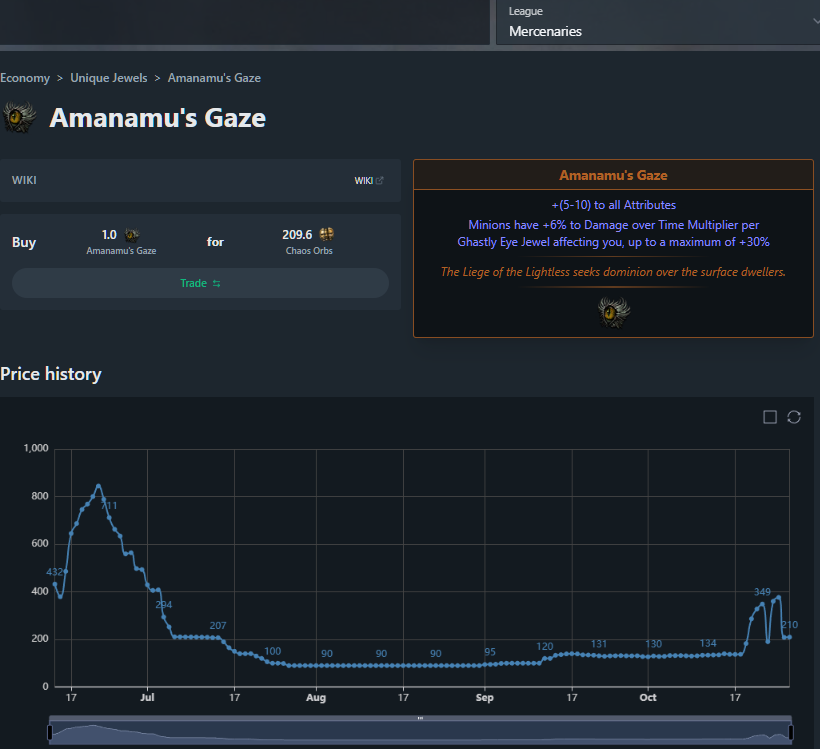820x749 pixels.
Task: Click the chart area zoom square icon
Action: point(770,417)
